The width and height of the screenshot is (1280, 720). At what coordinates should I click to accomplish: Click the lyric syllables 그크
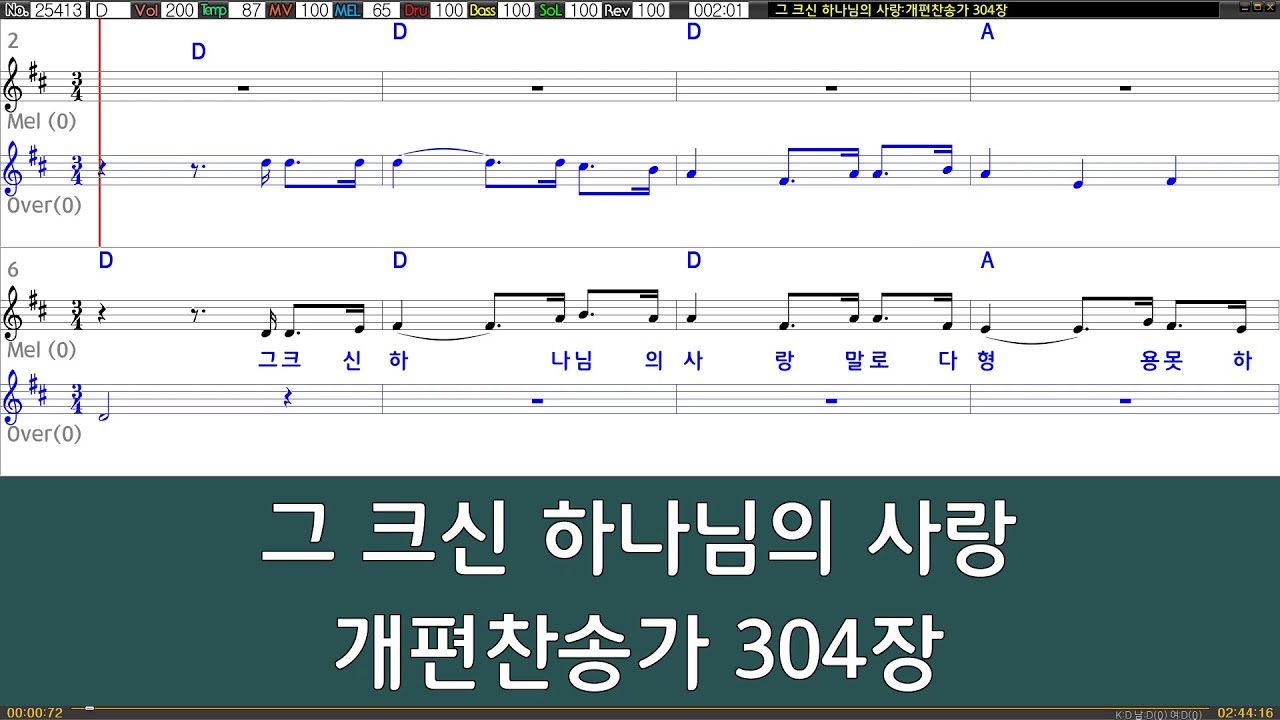pos(279,361)
